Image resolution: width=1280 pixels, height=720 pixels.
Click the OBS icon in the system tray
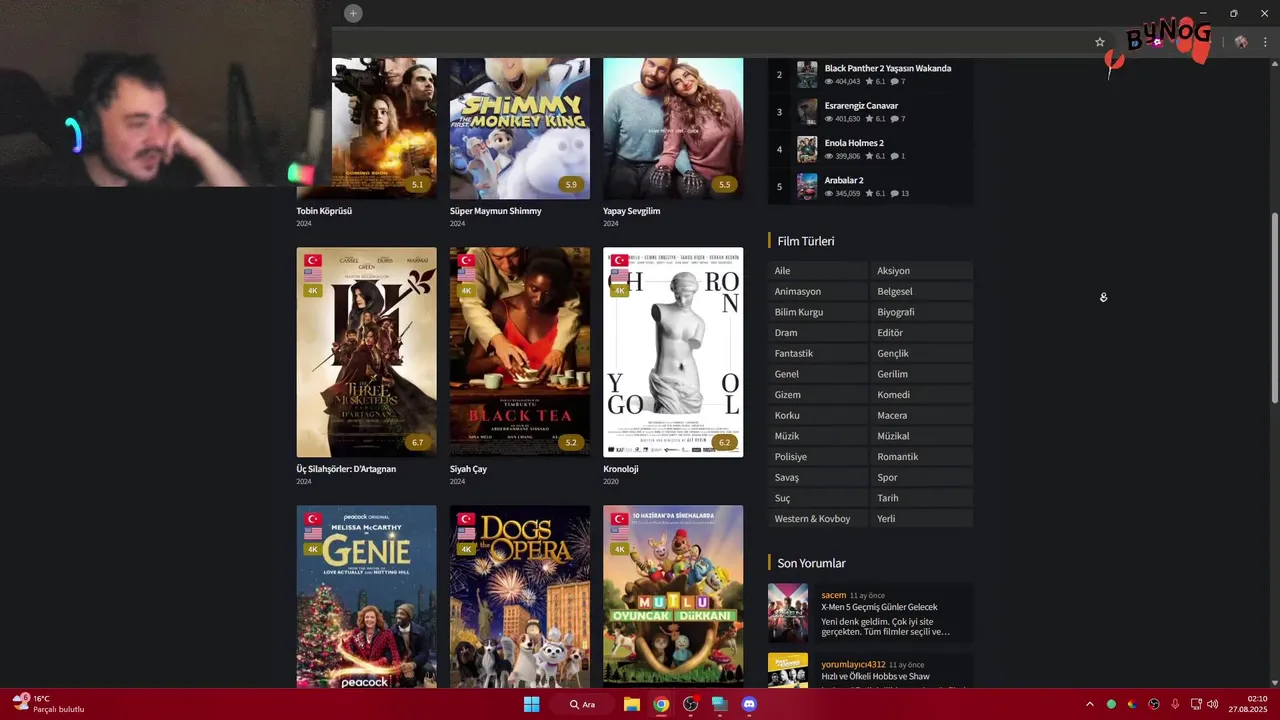(1154, 704)
